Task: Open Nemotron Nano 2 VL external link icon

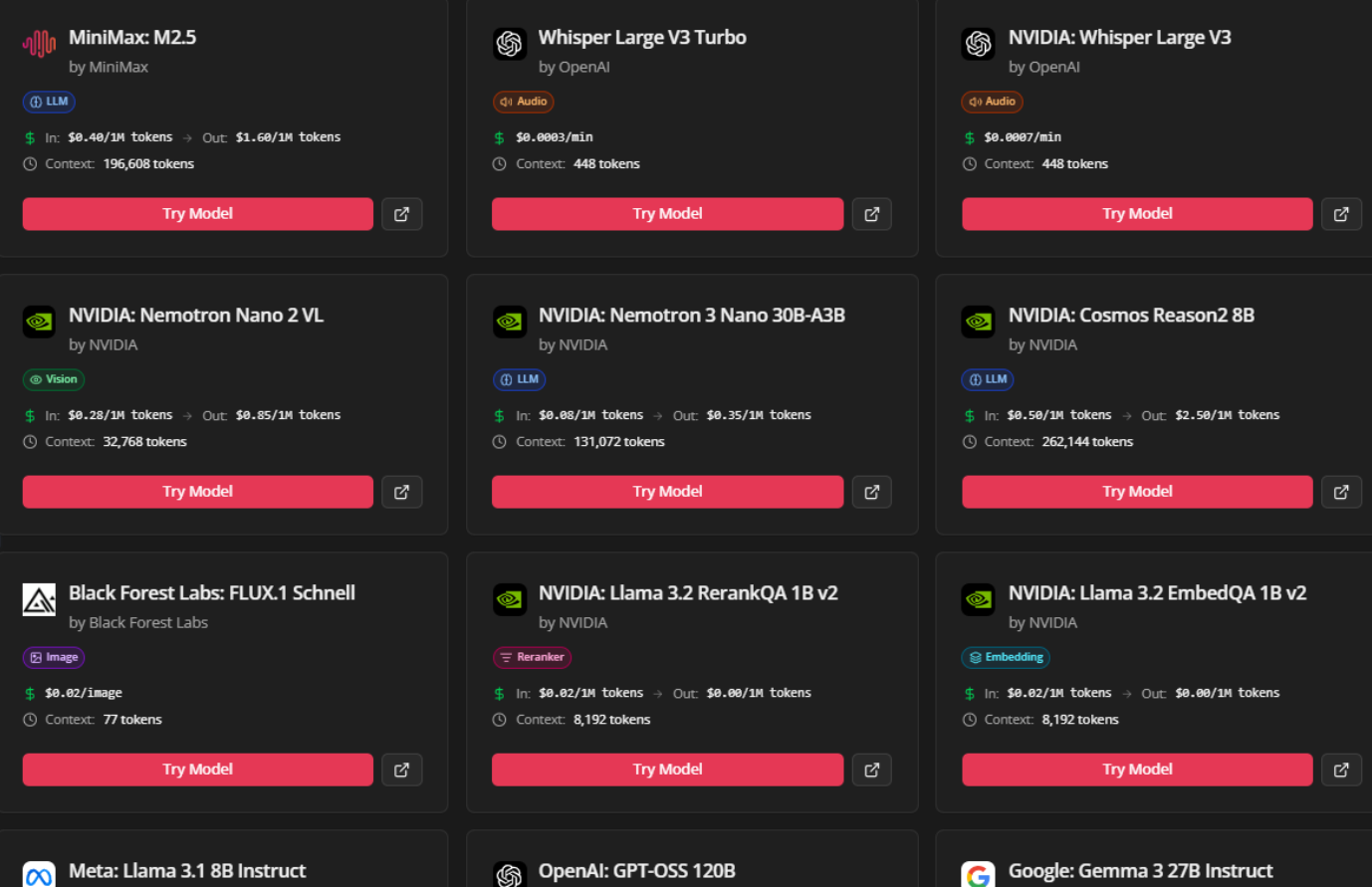Action: [x=402, y=492]
